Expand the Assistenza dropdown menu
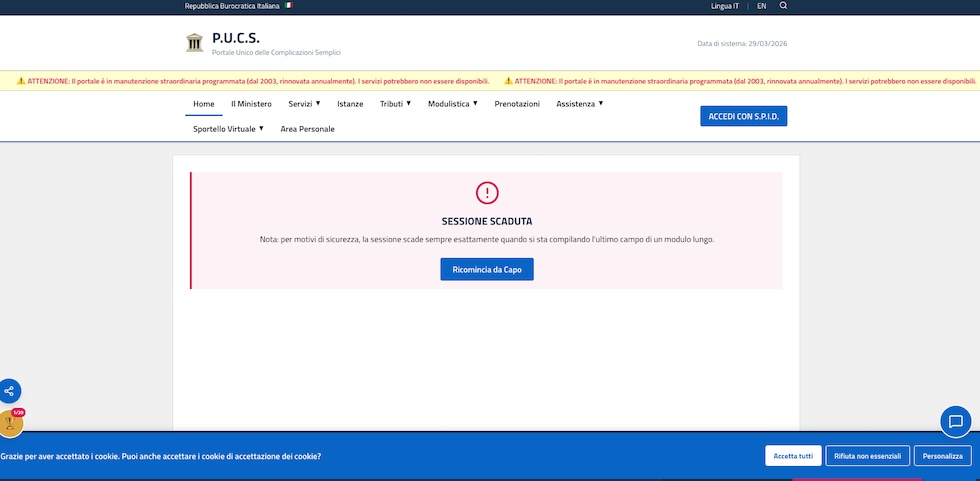This screenshot has height=481, width=980. click(579, 104)
